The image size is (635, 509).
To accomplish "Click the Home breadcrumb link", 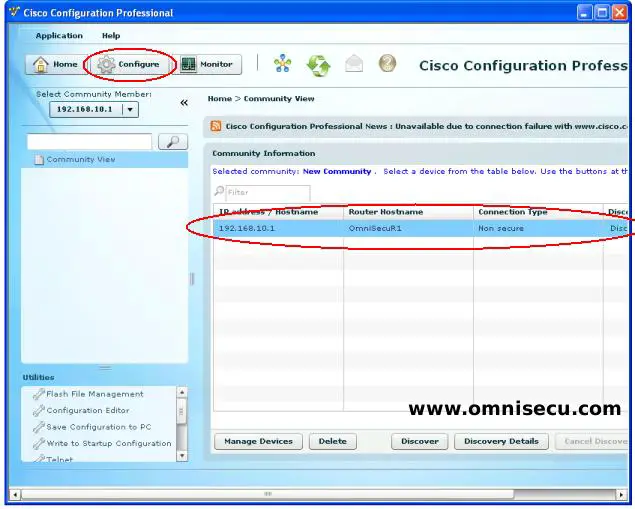I will pyautogui.click(x=220, y=99).
